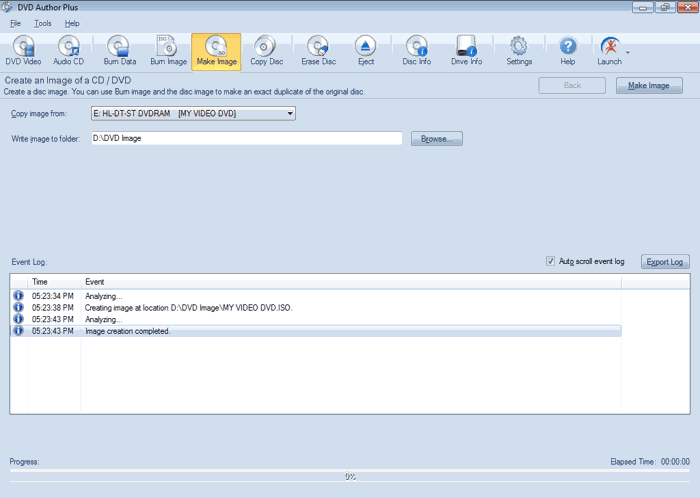Click the Erase Disc icon
700x498 pixels.
(317, 50)
